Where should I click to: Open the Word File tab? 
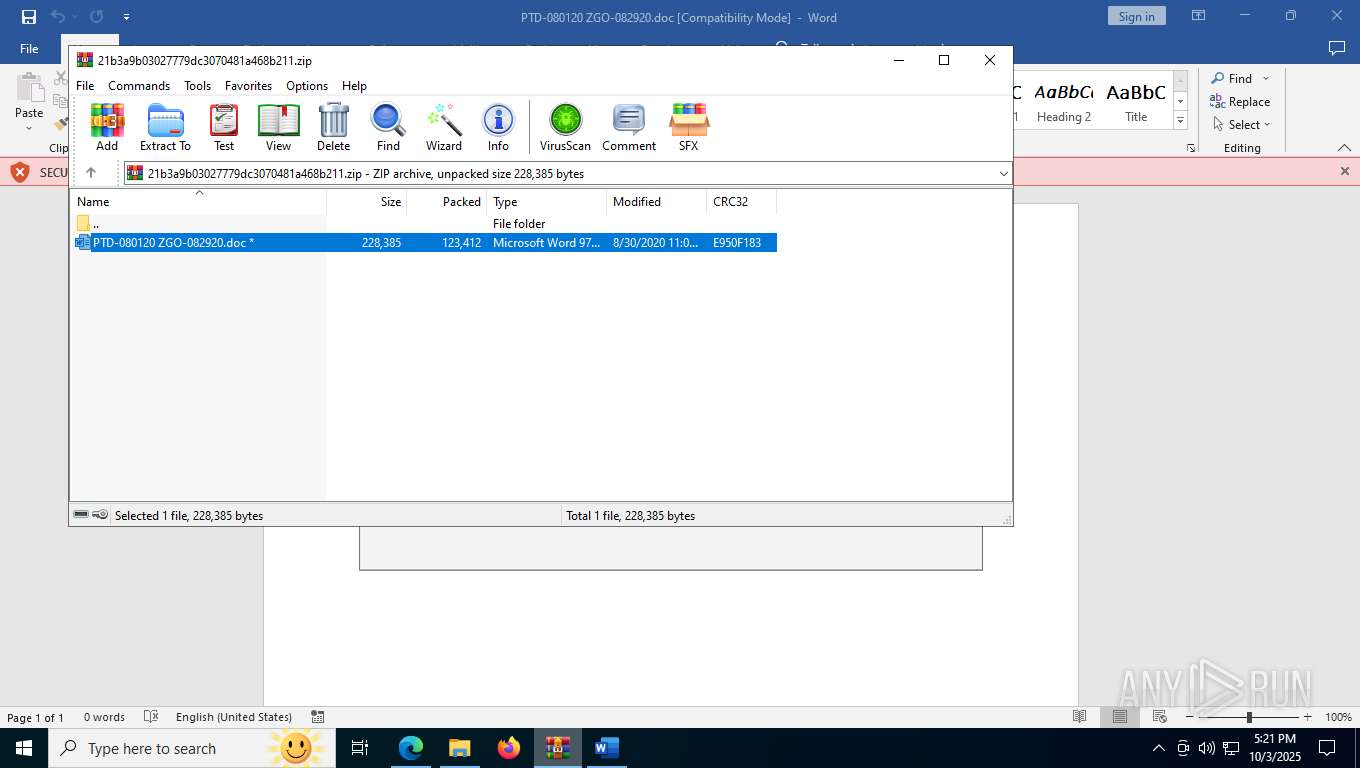coord(29,48)
